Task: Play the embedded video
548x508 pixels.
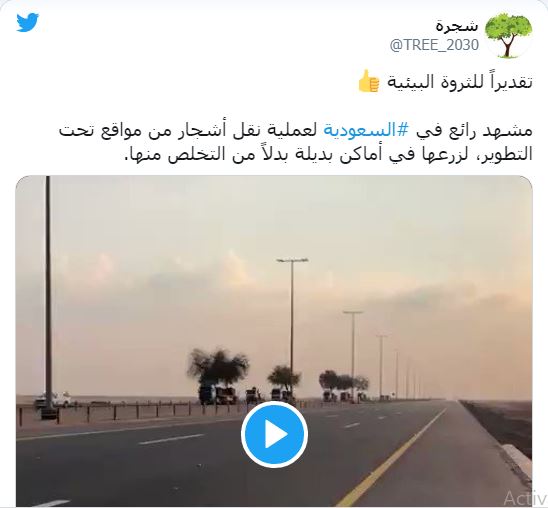Action: [x=274, y=434]
